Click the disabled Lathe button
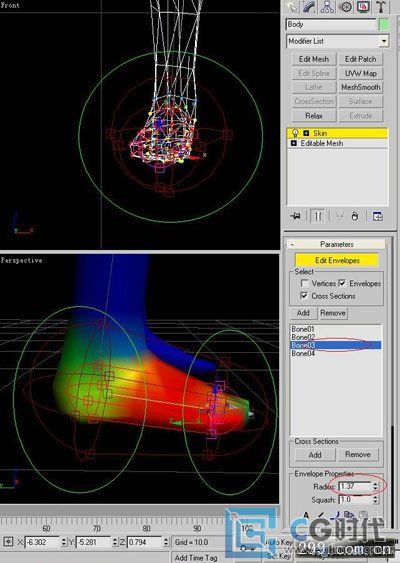The height and width of the screenshot is (563, 400). pos(314,87)
